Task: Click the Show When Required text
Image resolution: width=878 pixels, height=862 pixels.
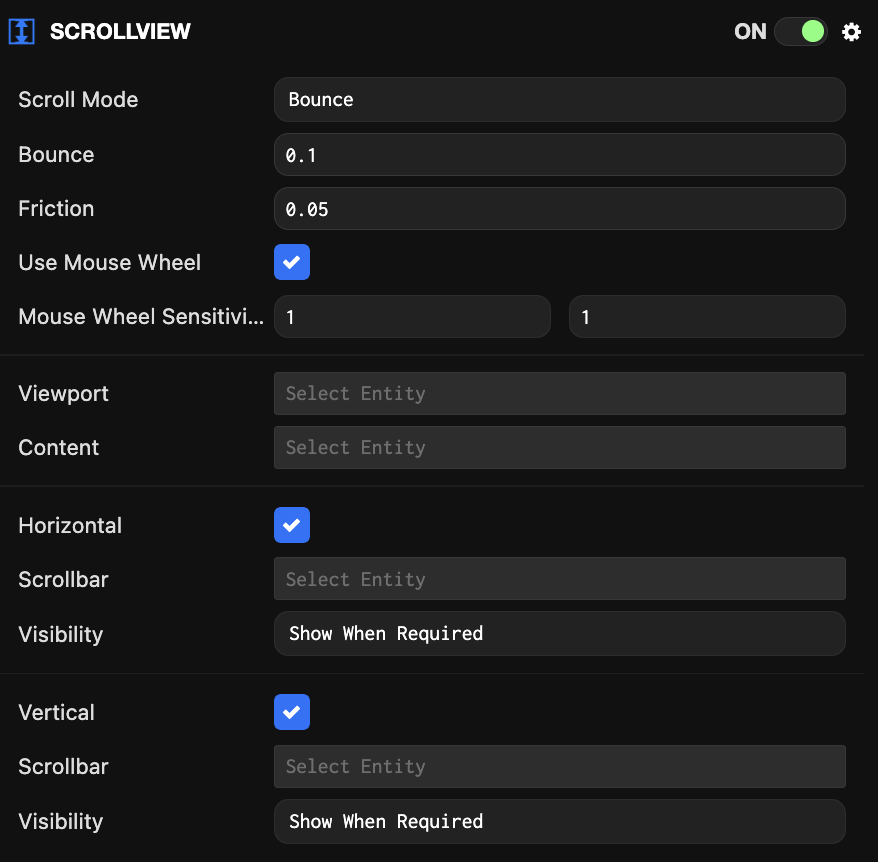Action: pos(385,633)
